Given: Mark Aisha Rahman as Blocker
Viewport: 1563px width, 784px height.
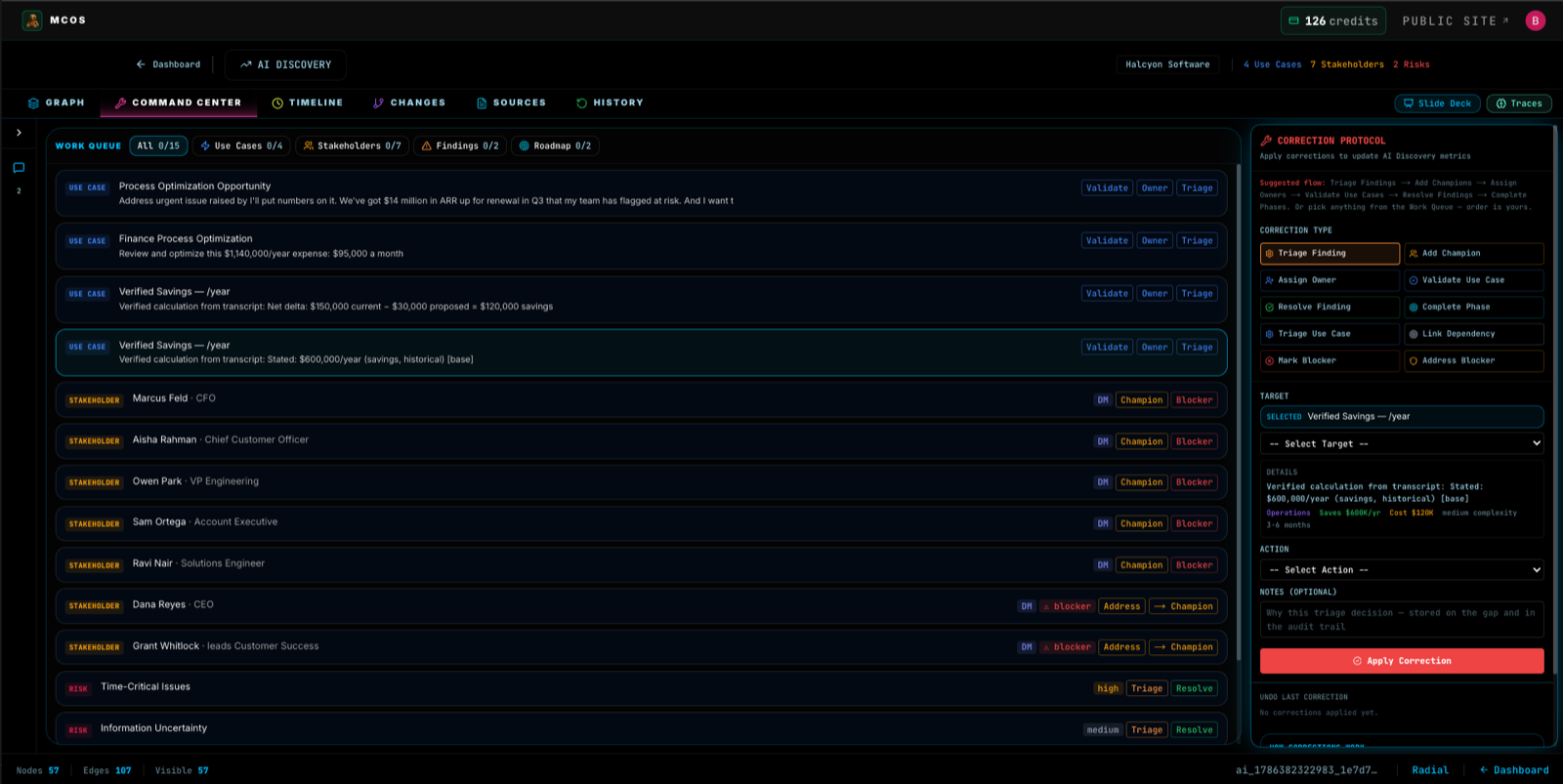Looking at the screenshot, I should coord(1194,441).
